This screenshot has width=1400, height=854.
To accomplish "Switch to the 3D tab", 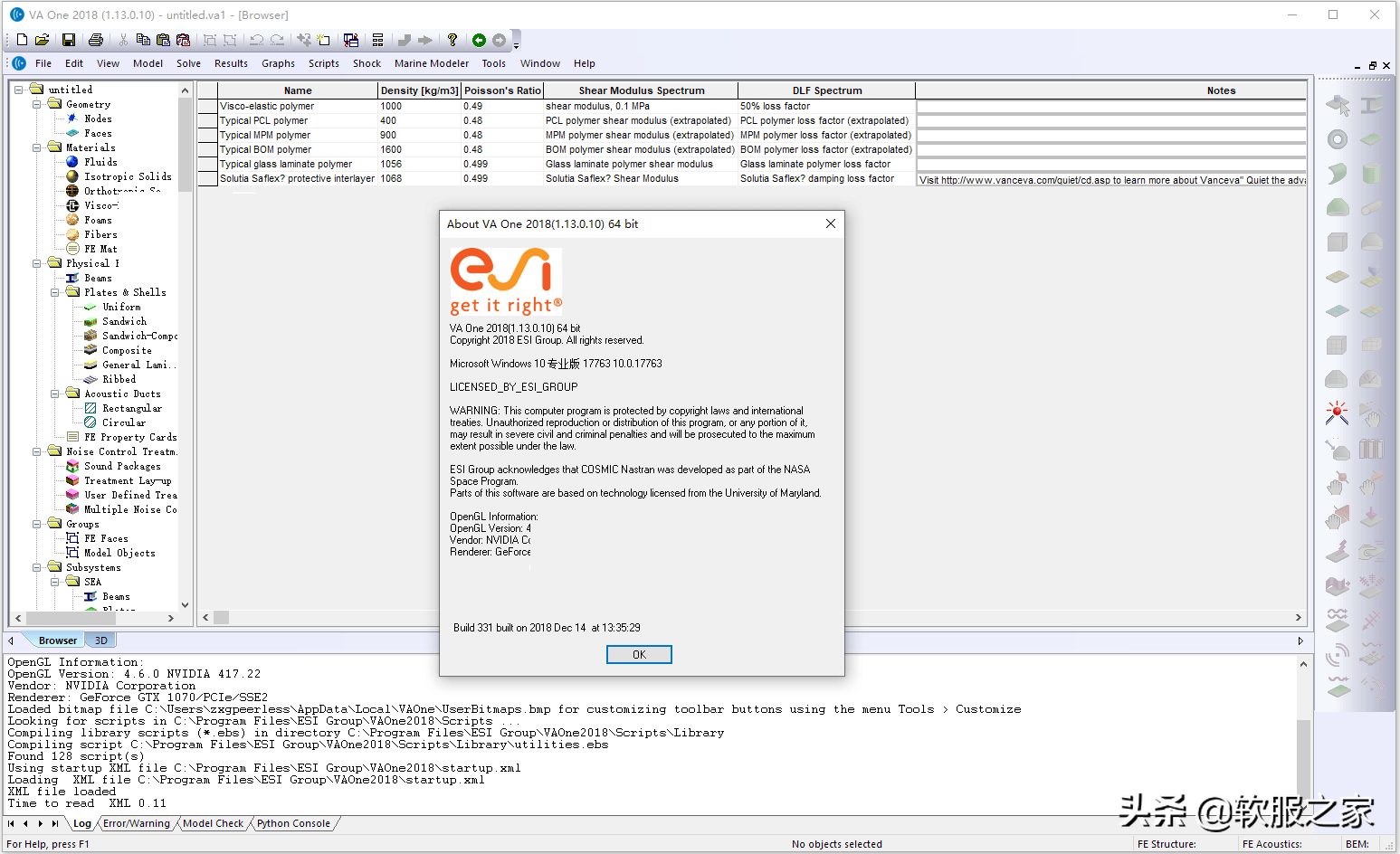I will pos(101,640).
